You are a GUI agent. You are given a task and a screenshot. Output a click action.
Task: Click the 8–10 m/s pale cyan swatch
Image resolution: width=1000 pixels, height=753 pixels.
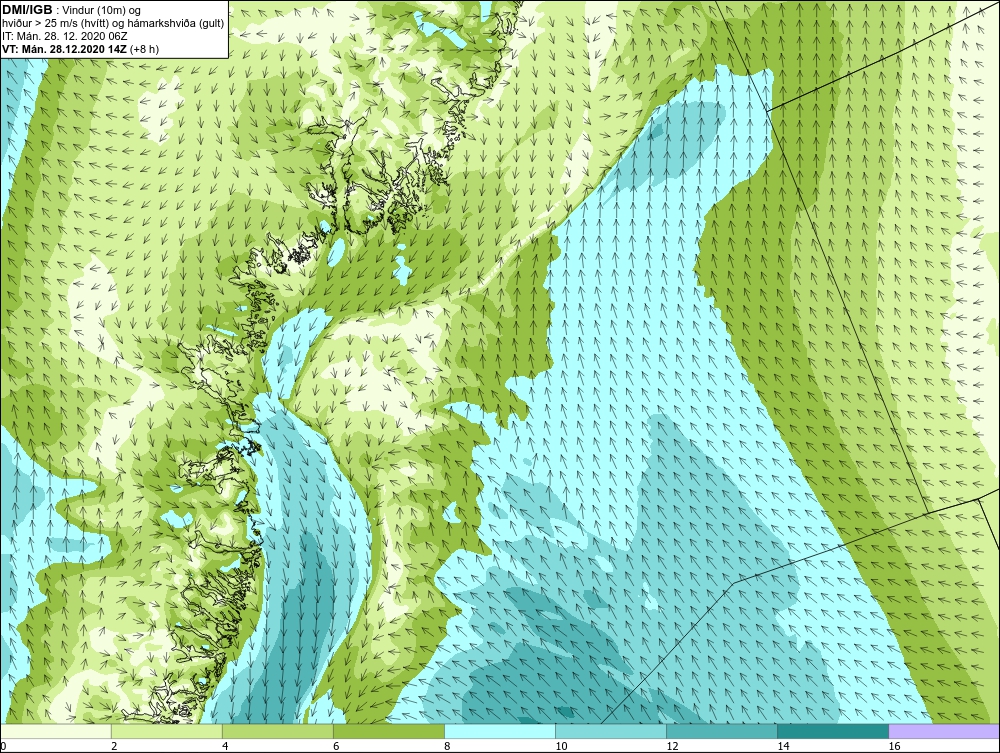click(x=500, y=731)
